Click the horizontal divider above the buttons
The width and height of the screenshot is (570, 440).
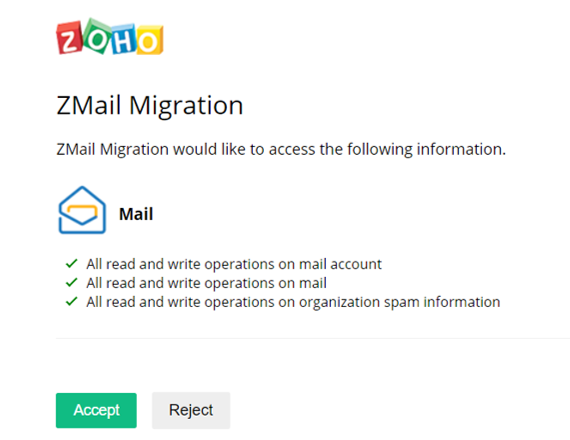point(313,338)
